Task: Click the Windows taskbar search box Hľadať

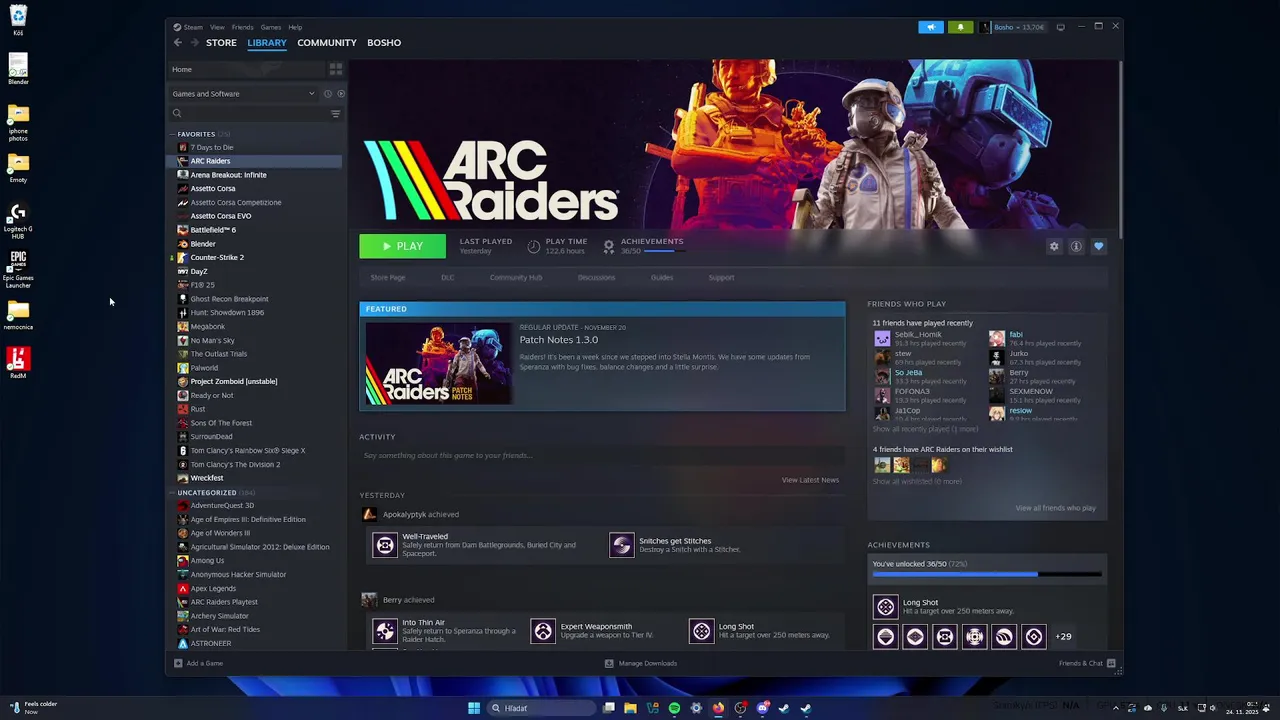Action: pos(541,708)
